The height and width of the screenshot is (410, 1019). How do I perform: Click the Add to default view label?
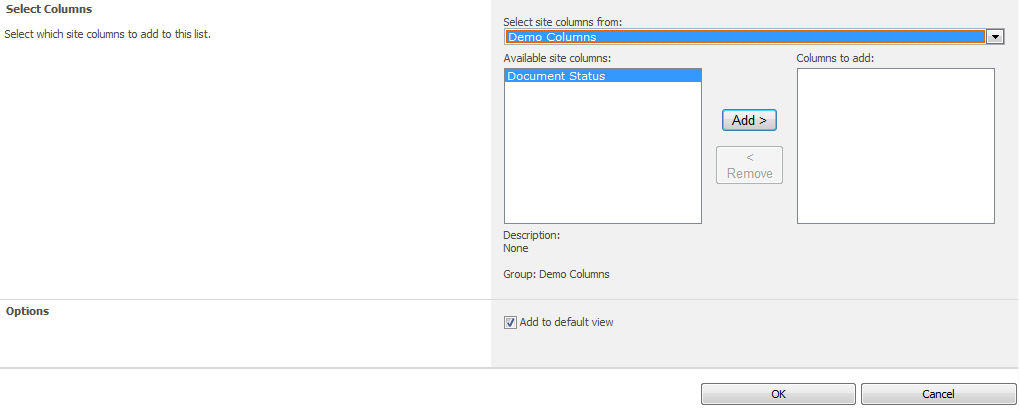pyautogui.click(x=567, y=322)
